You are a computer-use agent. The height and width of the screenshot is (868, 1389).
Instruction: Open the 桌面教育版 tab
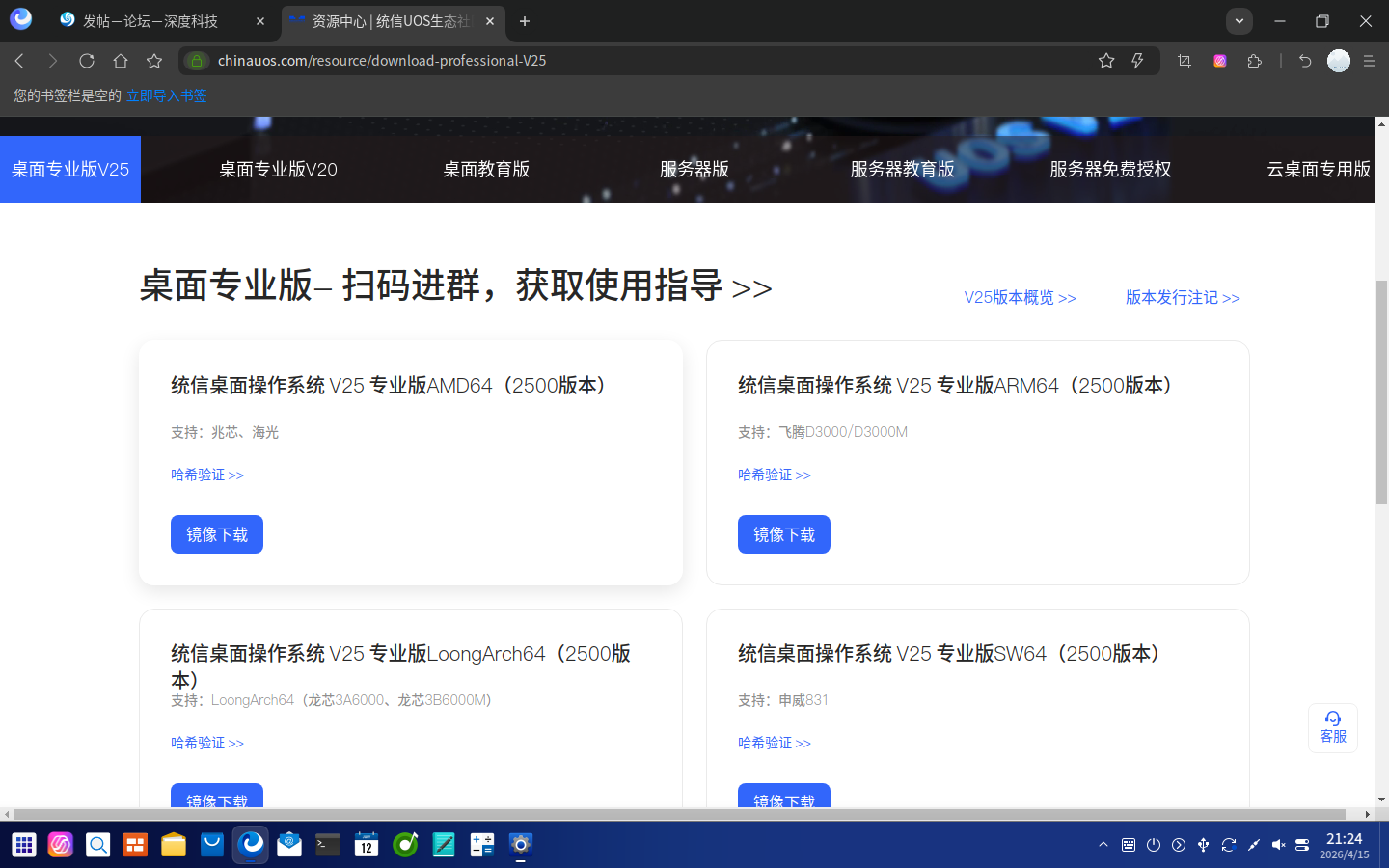[x=486, y=170]
